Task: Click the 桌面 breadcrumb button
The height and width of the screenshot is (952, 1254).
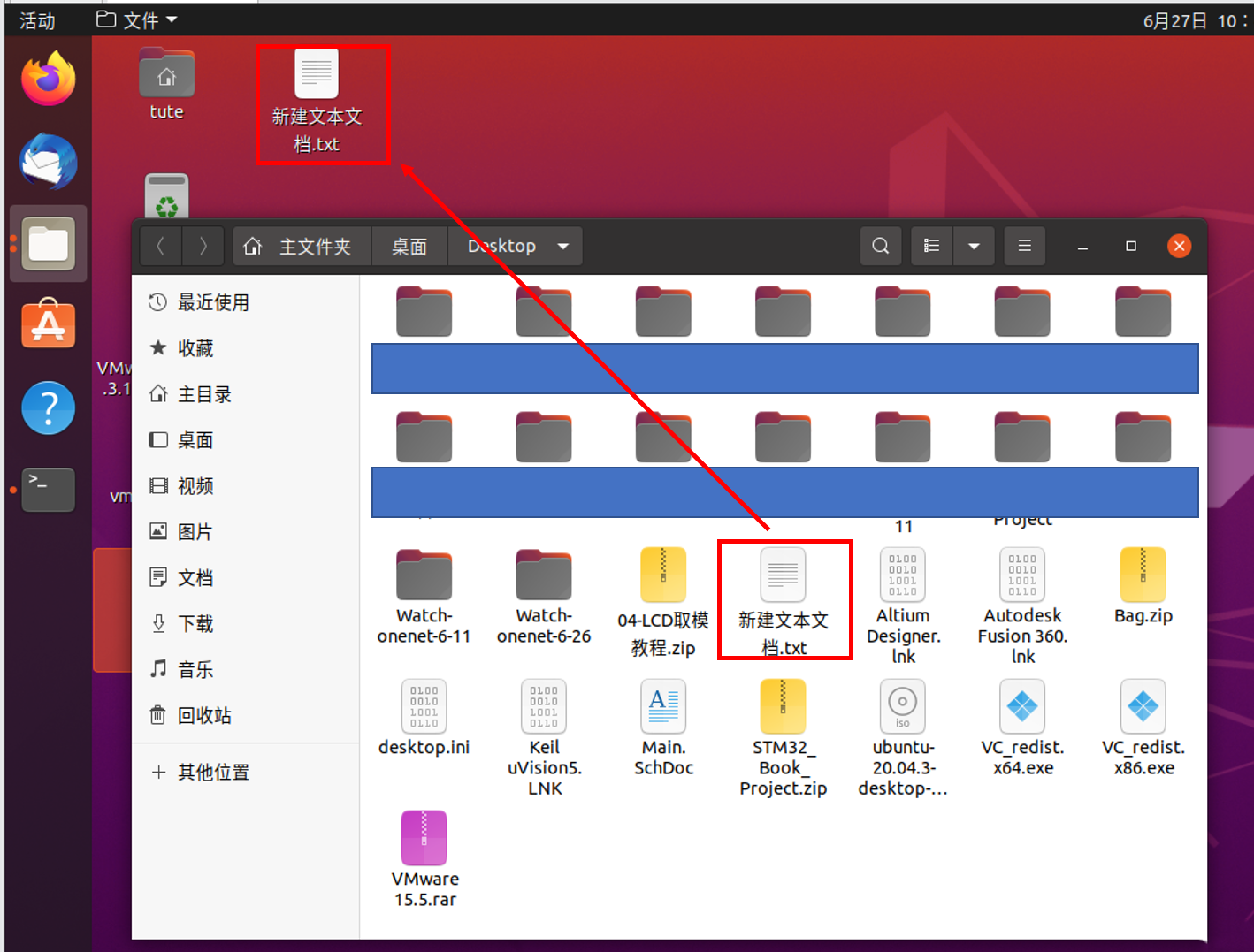Action: pos(409,246)
